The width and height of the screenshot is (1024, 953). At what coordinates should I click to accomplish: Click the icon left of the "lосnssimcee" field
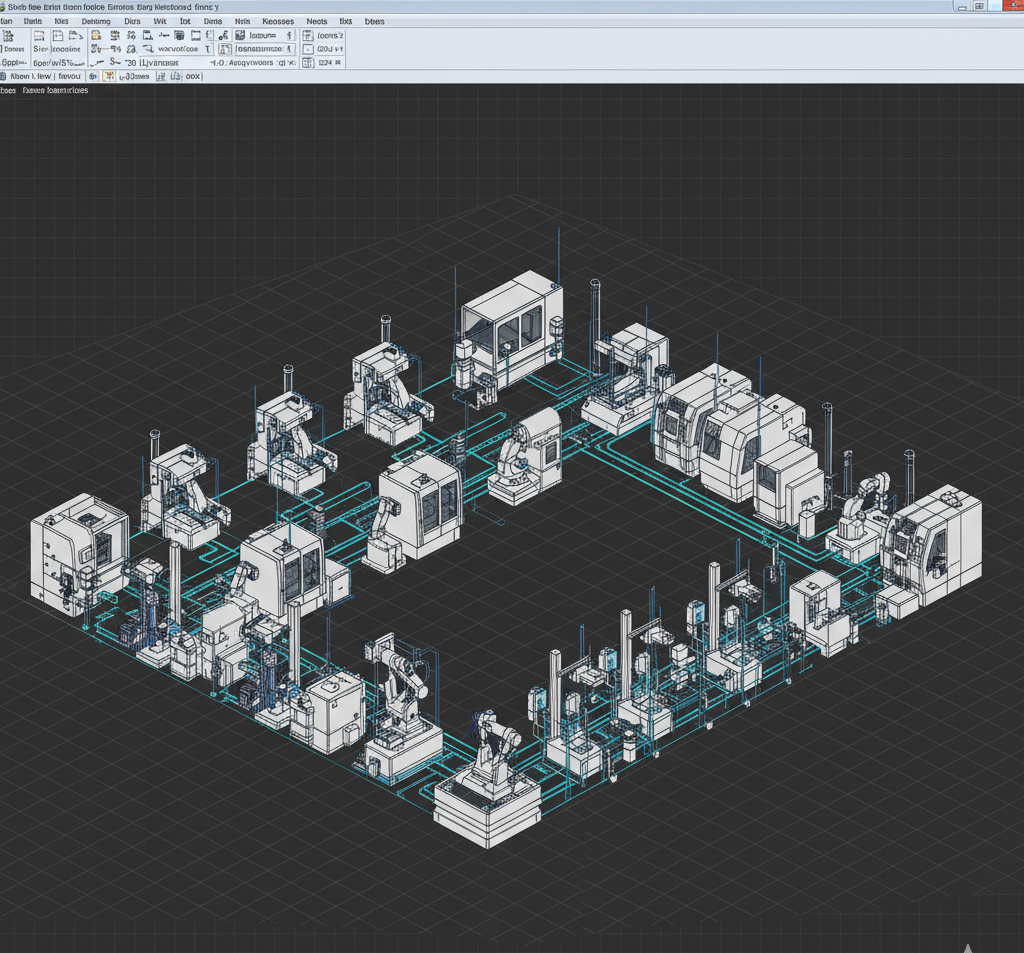[x=225, y=48]
